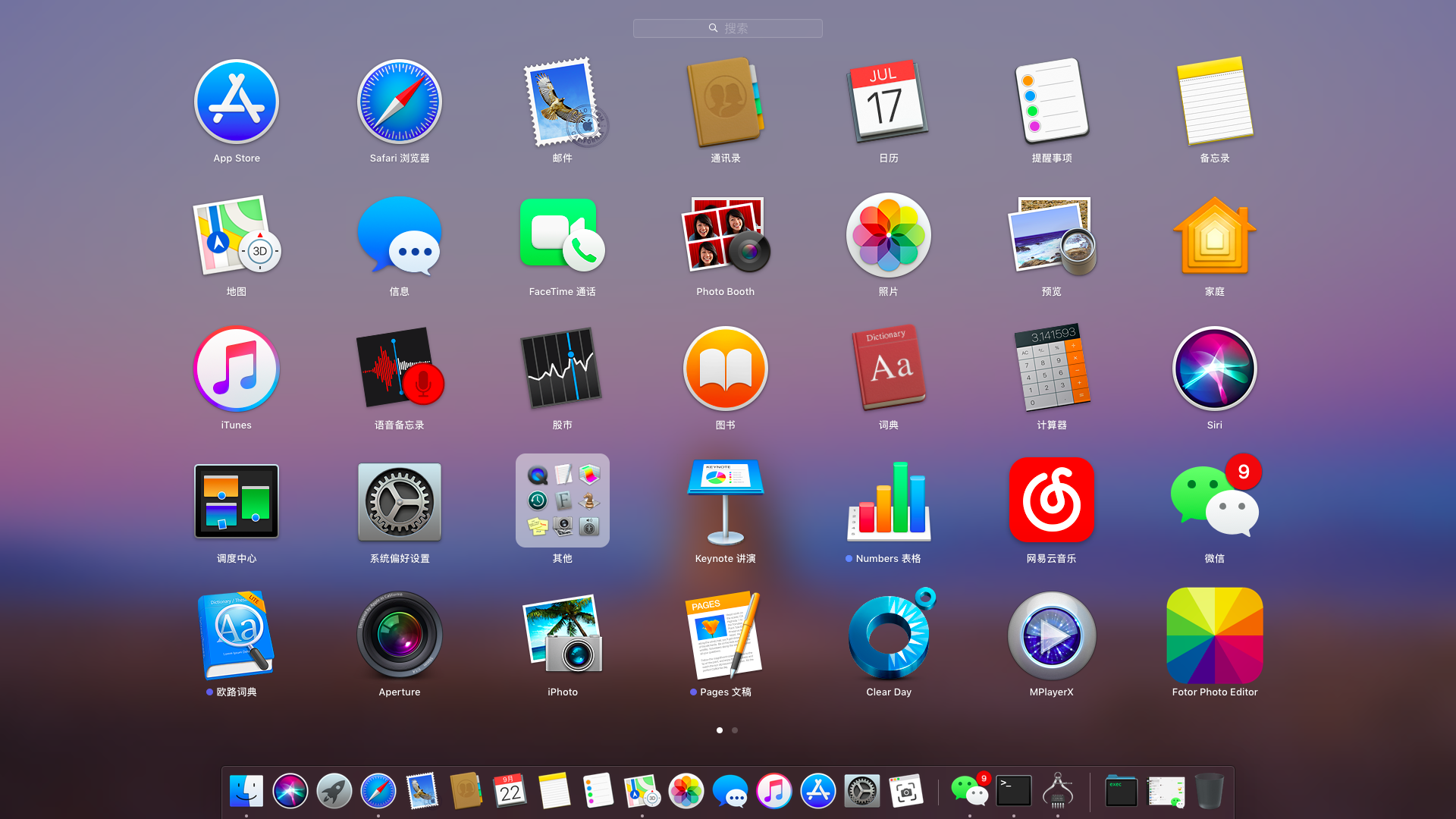Image resolution: width=1456 pixels, height=819 pixels.
Task: Go to second Launchpad page dot
Action: [x=735, y=730]
